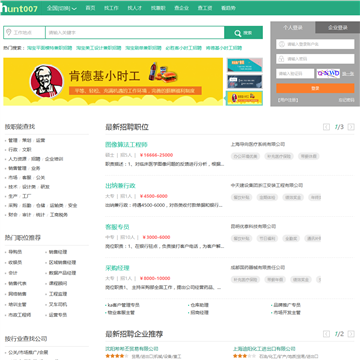The image size is (360, 360).
Task: Click the ka客户管理专员 job link
Action: click(123, 305)
